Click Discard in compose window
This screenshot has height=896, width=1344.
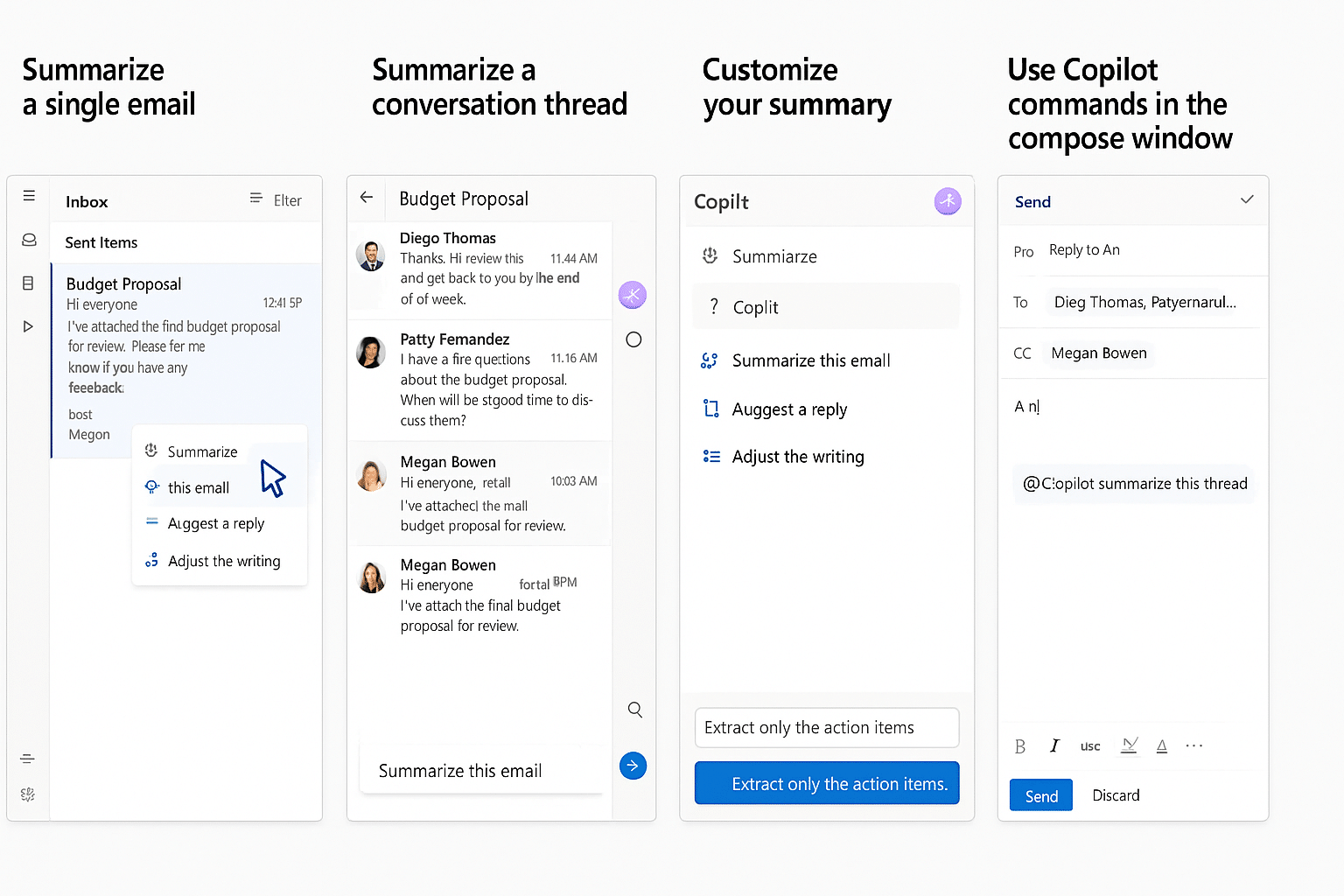tap(1116, 795)
